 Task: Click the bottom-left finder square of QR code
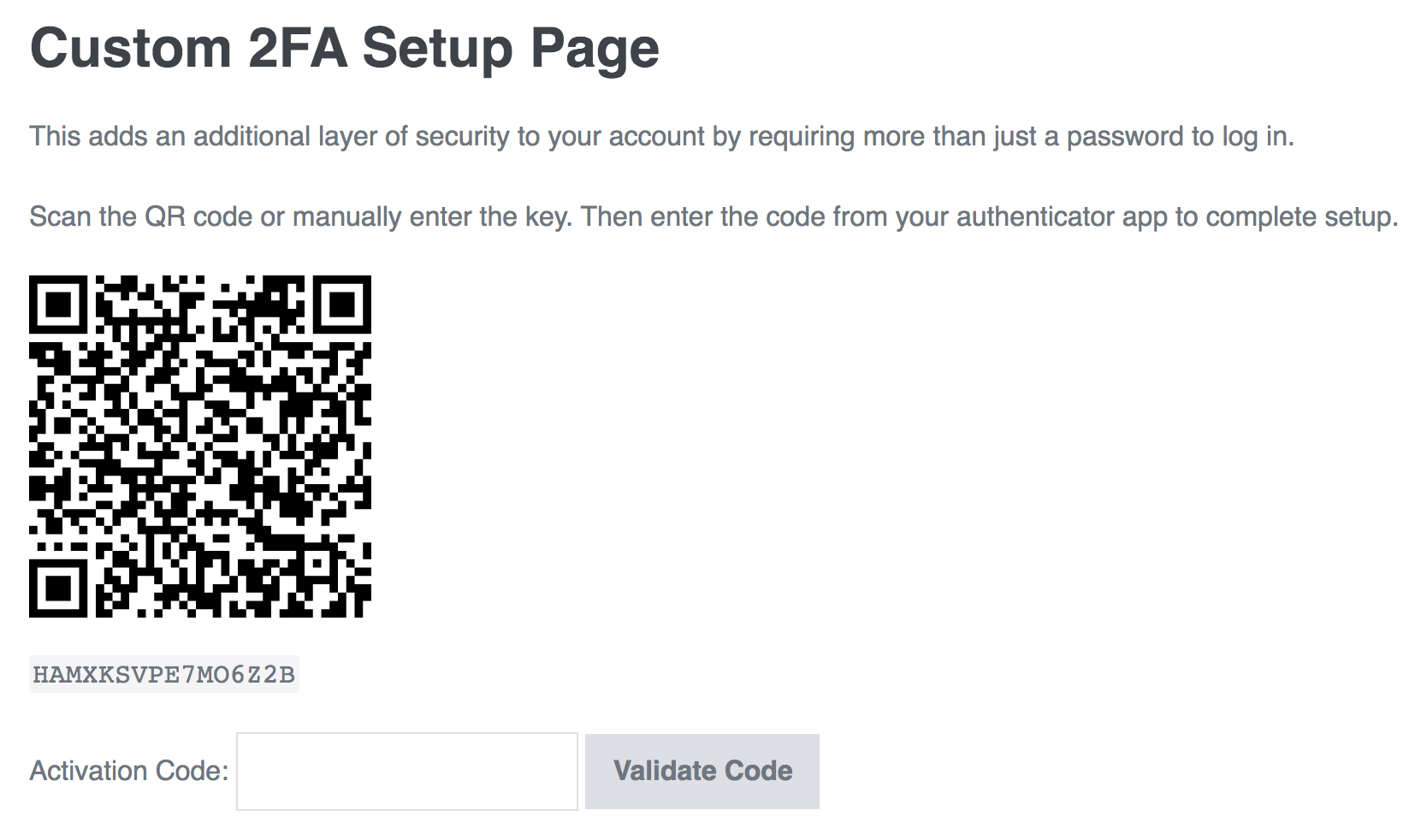58,588
